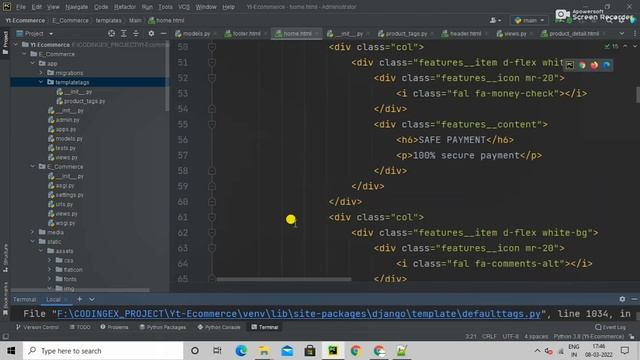Collapse the templatetags folder
This screenshot has width=640, height=360.
coord(41,82)
